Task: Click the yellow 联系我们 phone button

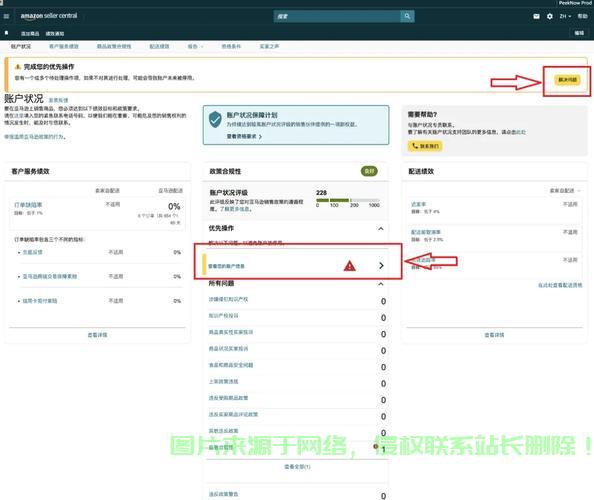Action: click(425, 146)
